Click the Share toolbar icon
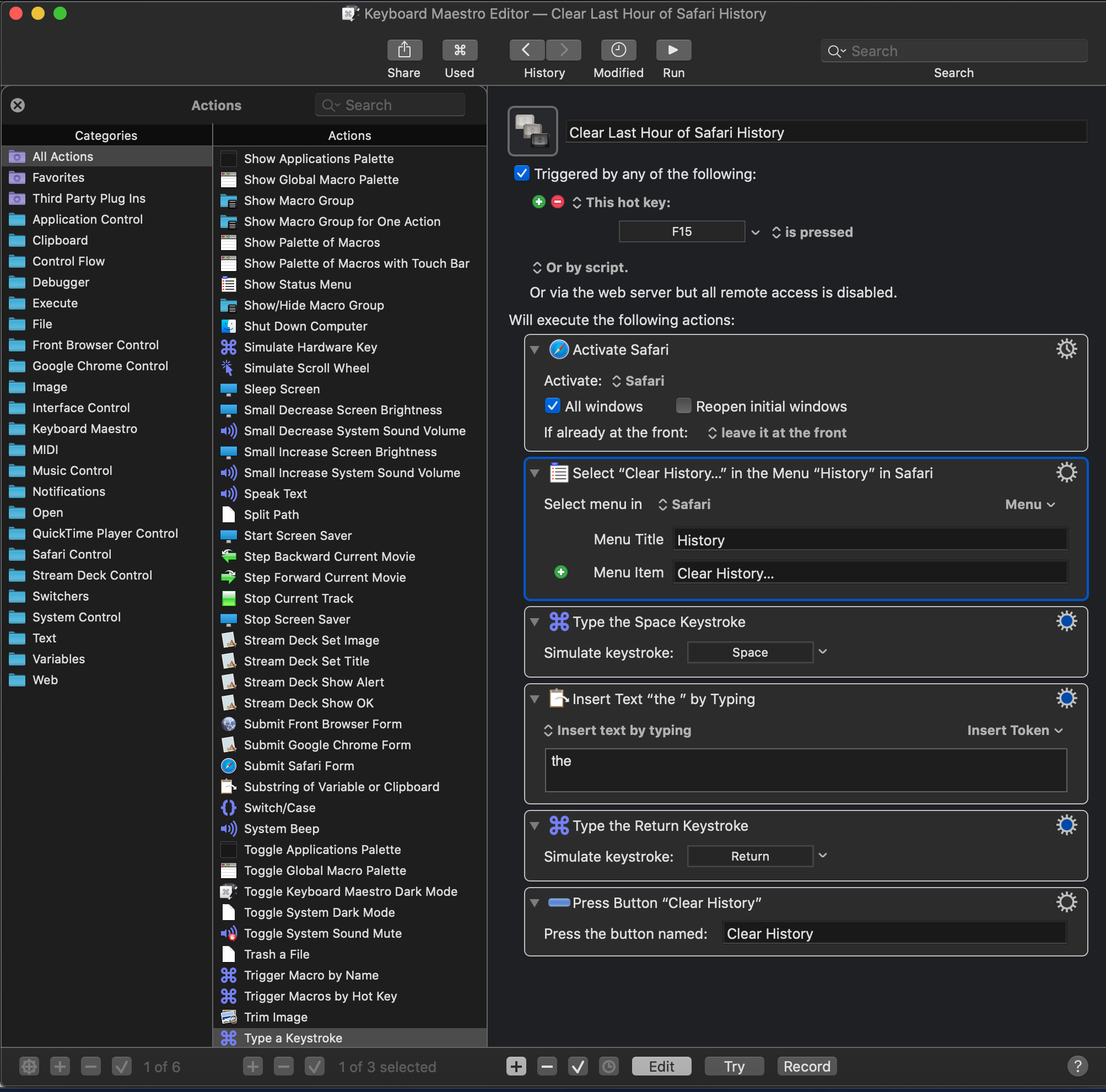This screenshot has height=1092, width=1106. pos(404,50)
